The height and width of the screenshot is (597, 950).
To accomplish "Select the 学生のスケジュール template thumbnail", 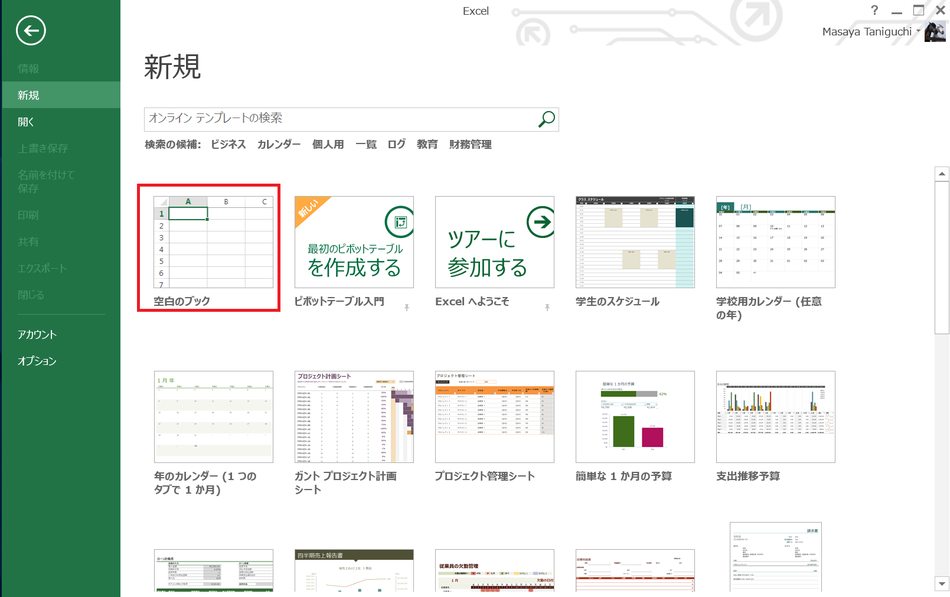I will 635,242.
